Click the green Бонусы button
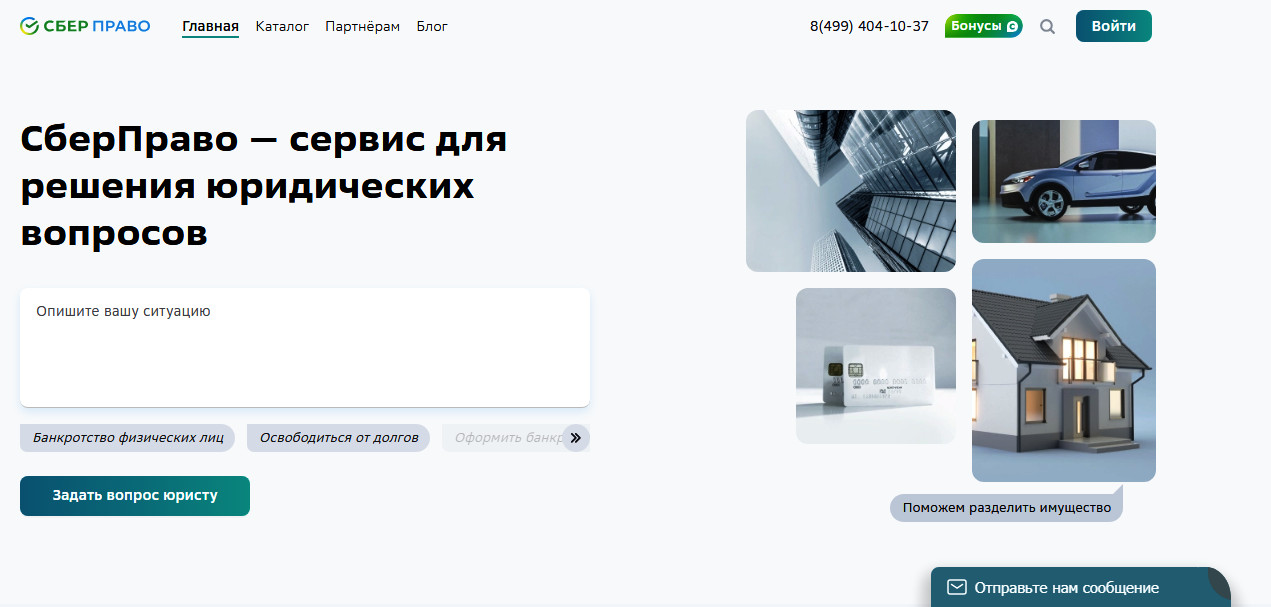The height and width of the screenshot is (607, 1271). (x=984, y=26)
